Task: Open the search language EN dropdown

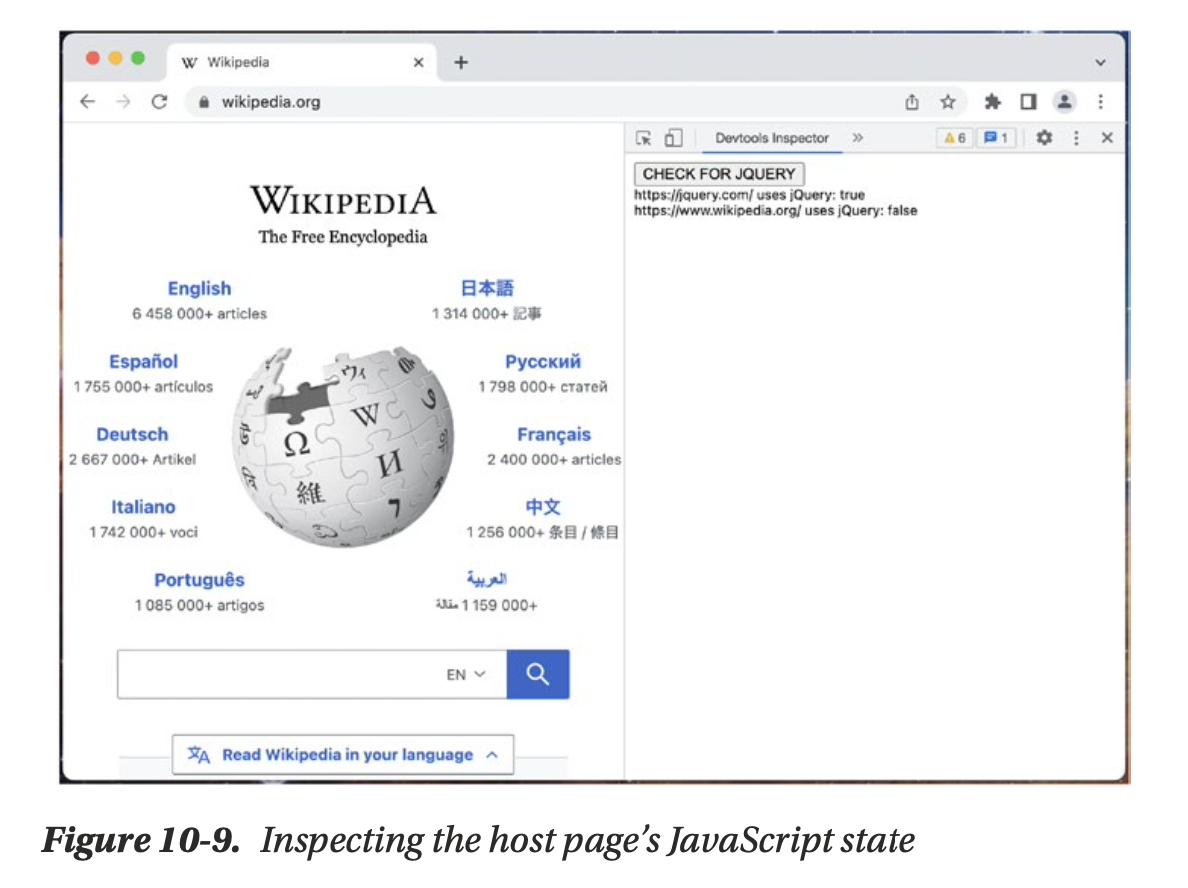Action: [x=466, y=675]
